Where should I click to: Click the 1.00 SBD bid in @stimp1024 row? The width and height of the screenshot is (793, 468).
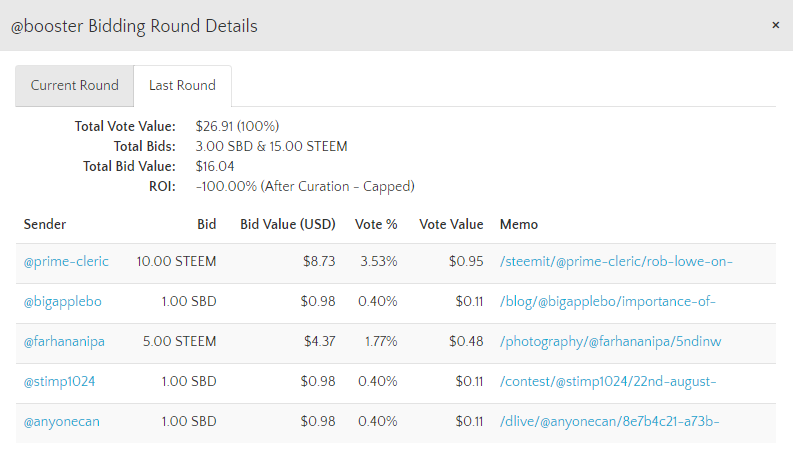pos(189,381)
